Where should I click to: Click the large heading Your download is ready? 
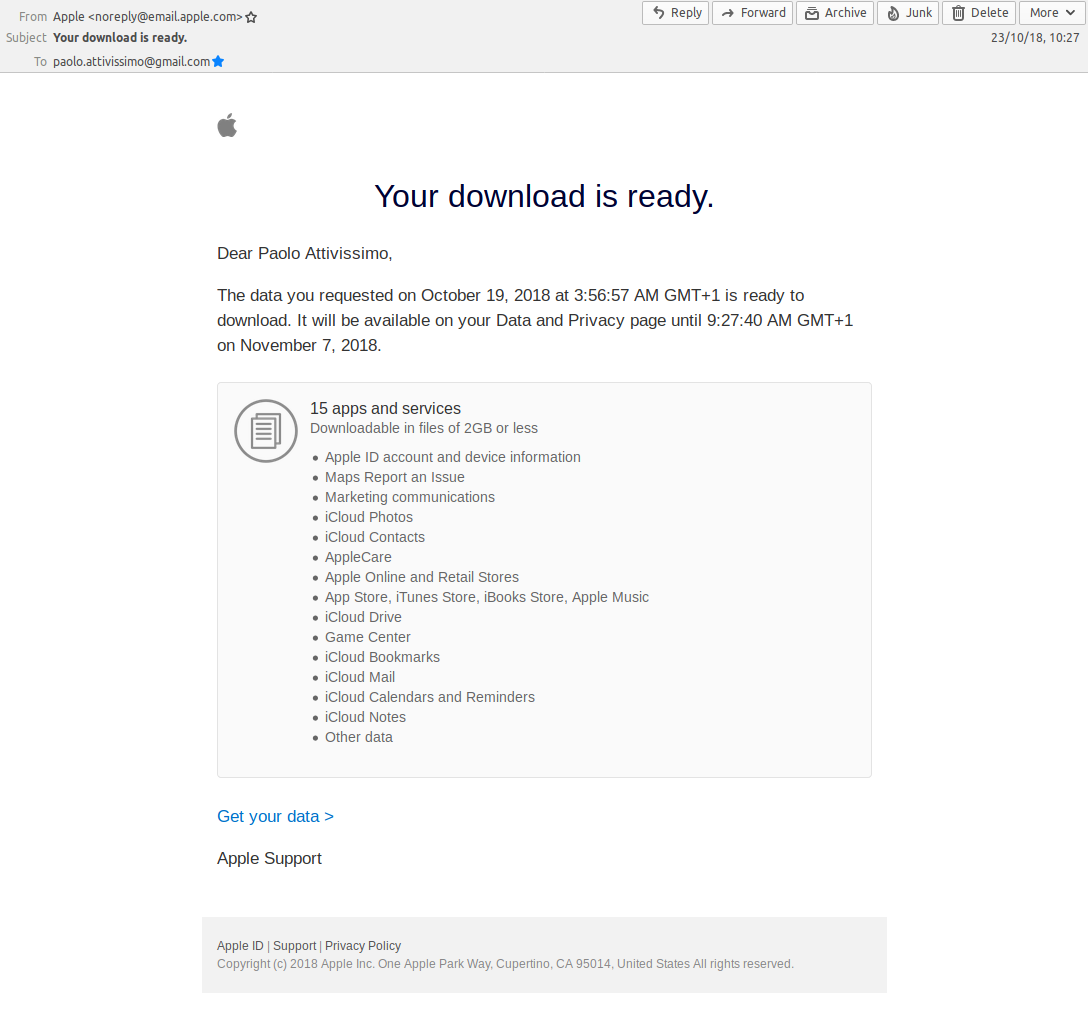544,196
